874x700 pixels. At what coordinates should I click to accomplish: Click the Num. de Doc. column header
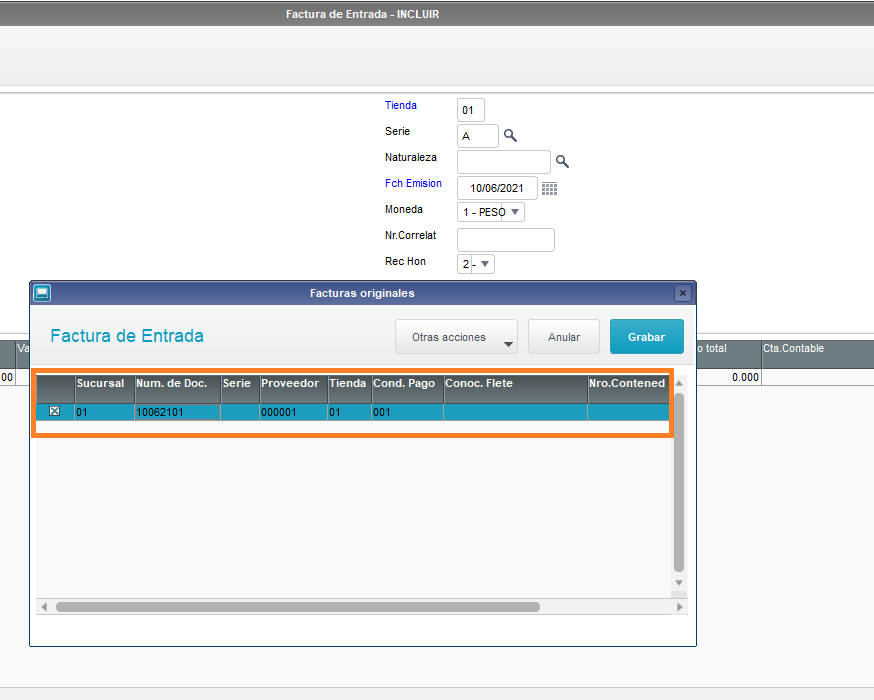point(178,389)
